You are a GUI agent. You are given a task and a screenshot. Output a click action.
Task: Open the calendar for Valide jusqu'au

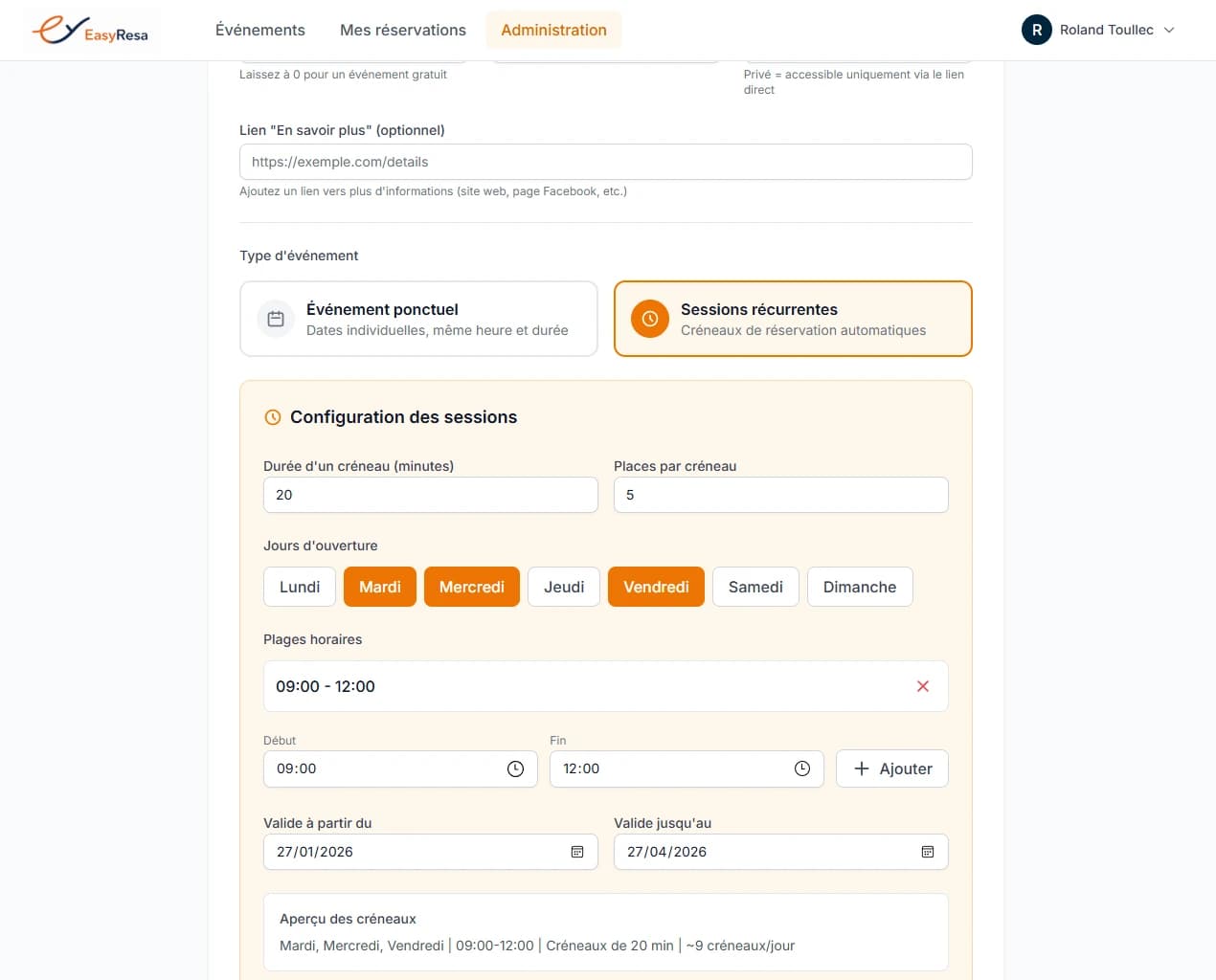(x=927, y=851)
